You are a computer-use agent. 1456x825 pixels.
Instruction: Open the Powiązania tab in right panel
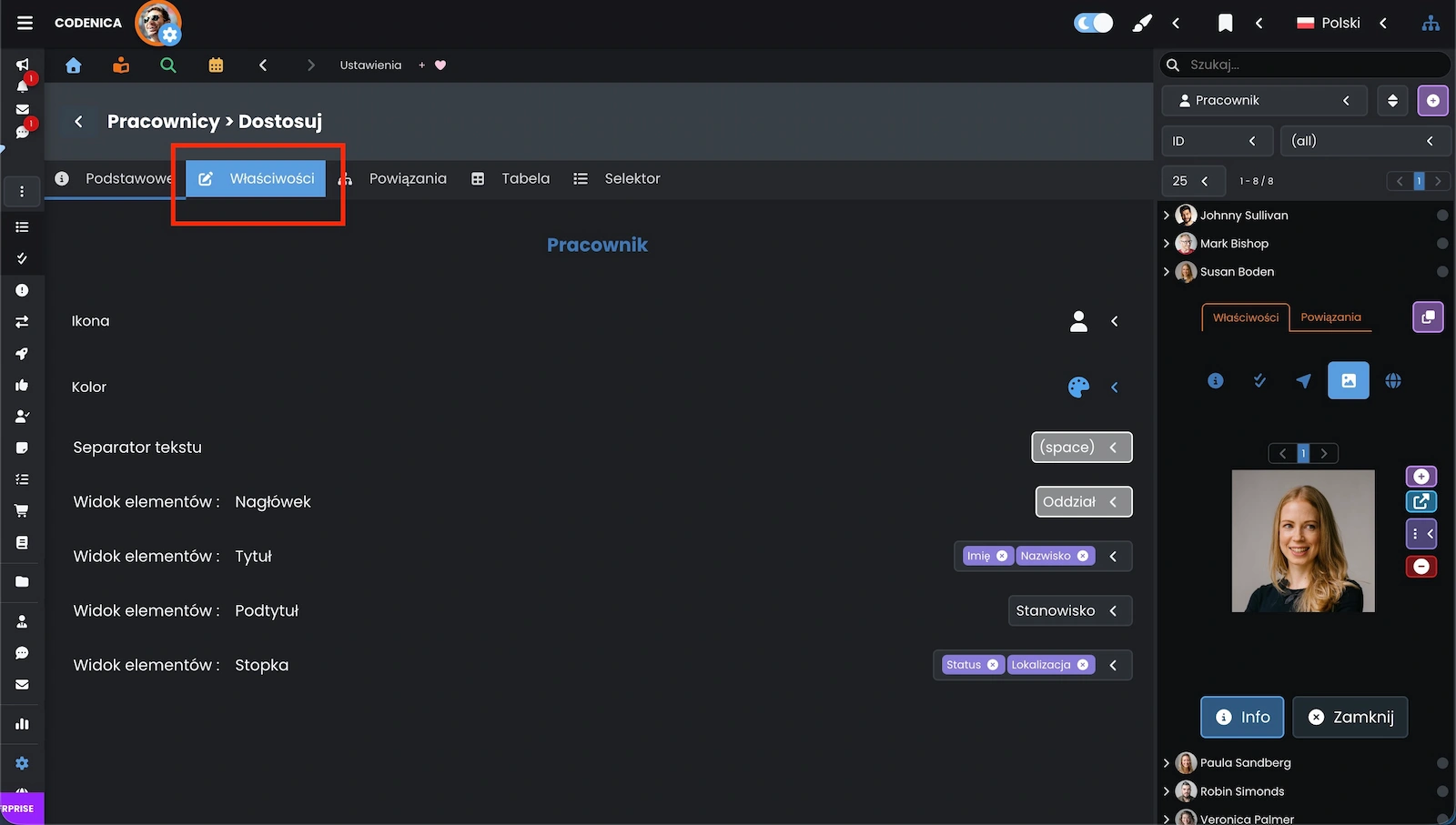pyautogui.click(x=1330, y=317)
